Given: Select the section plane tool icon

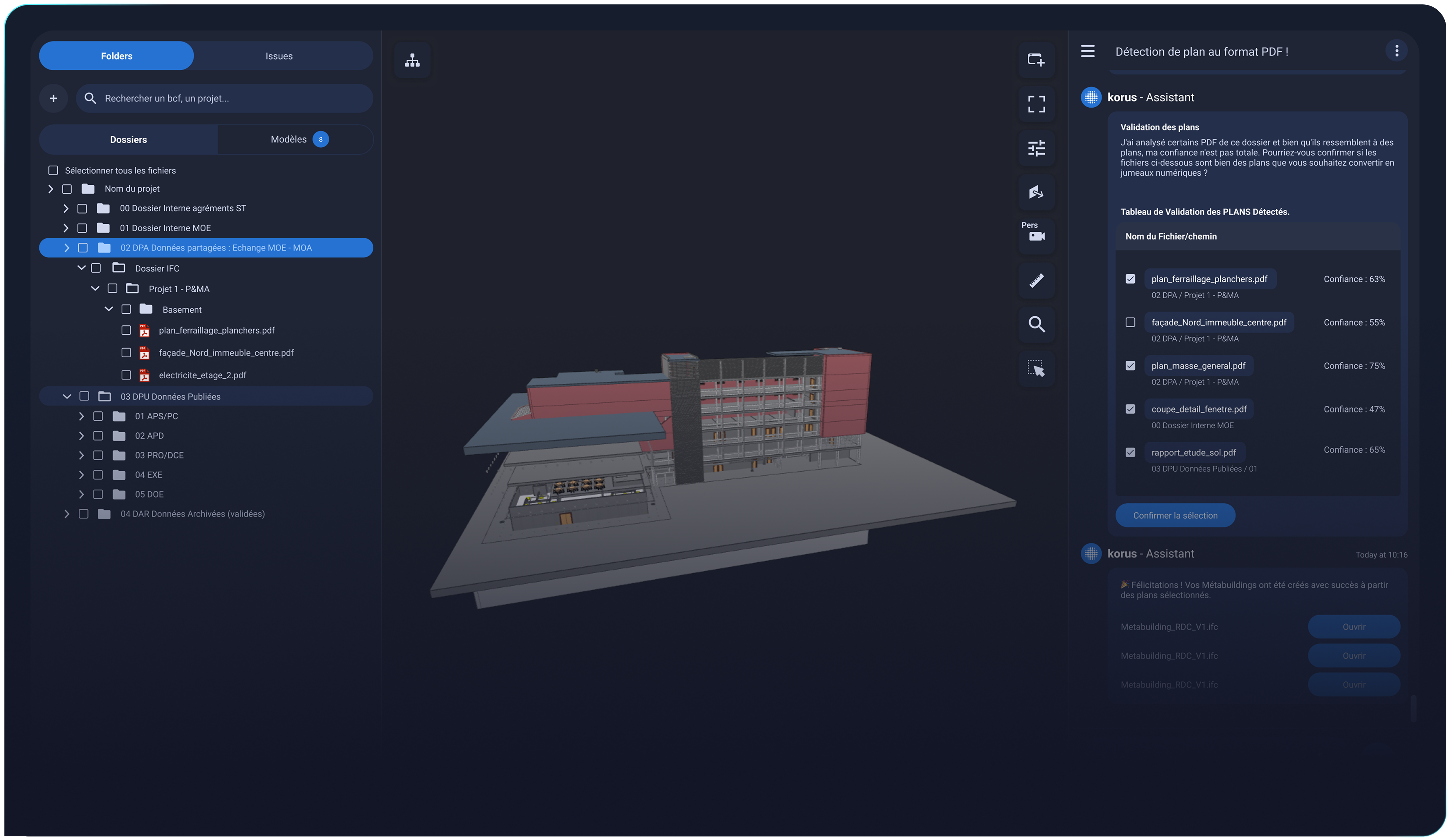Looking at the screenshot, I should pyautogui.click(x=1036, y=192).
